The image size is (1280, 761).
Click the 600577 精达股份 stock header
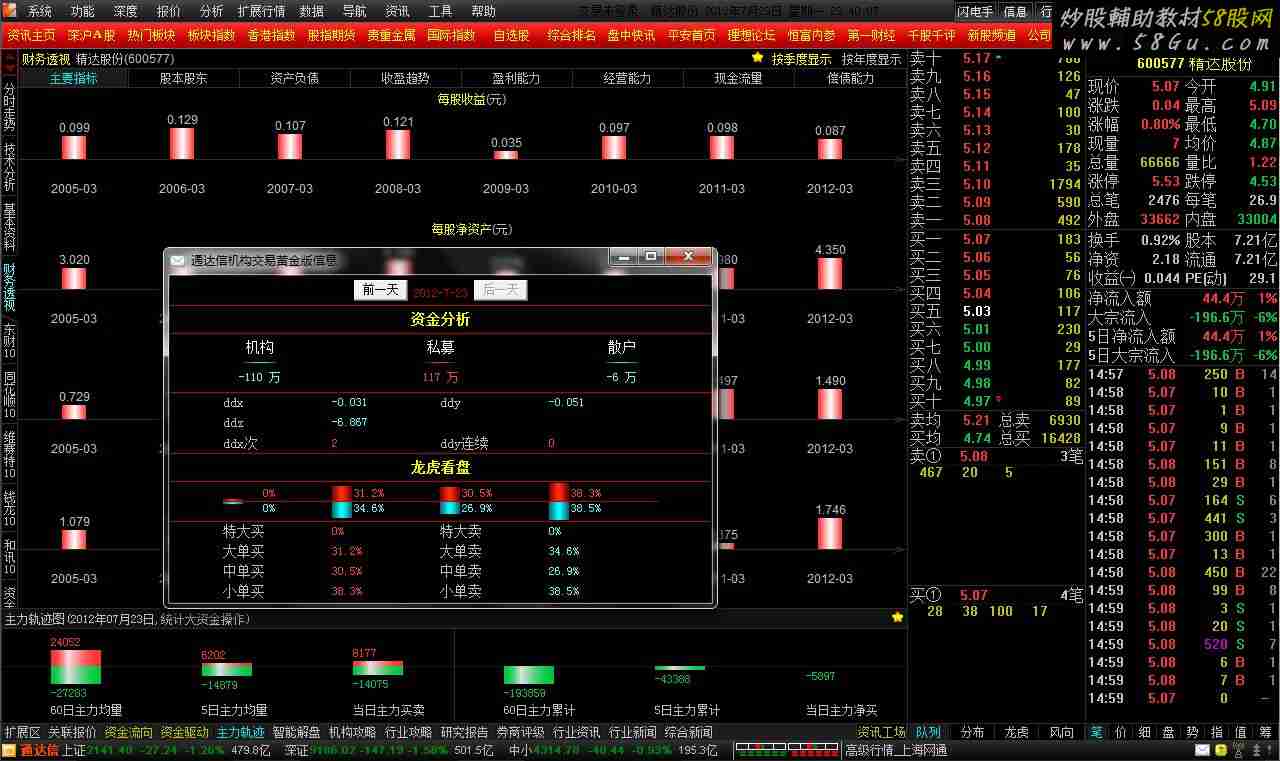(x=1194, y=63)
